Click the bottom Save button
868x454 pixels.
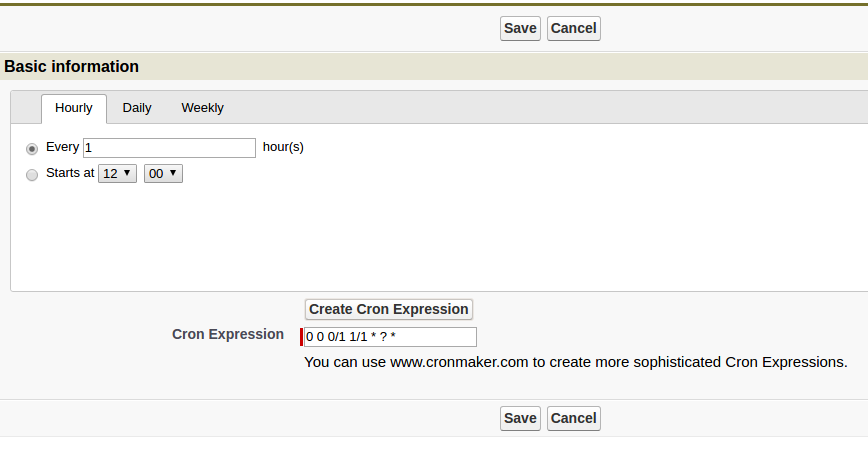[520, 418]
